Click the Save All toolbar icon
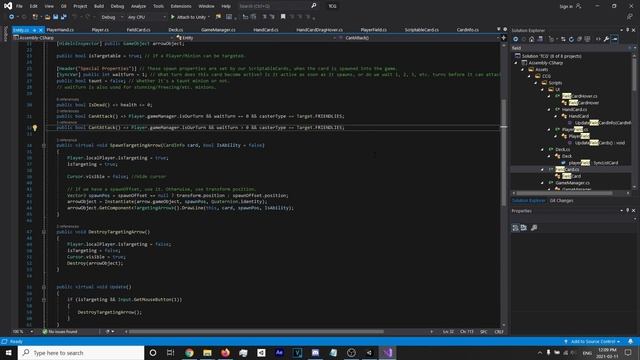 (63, 17)
